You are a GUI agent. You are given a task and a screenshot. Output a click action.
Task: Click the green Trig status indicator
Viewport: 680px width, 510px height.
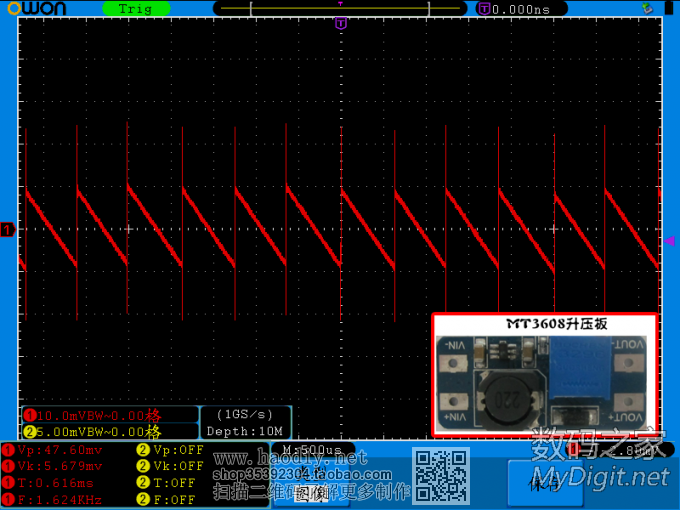click(x=135, y=8)
